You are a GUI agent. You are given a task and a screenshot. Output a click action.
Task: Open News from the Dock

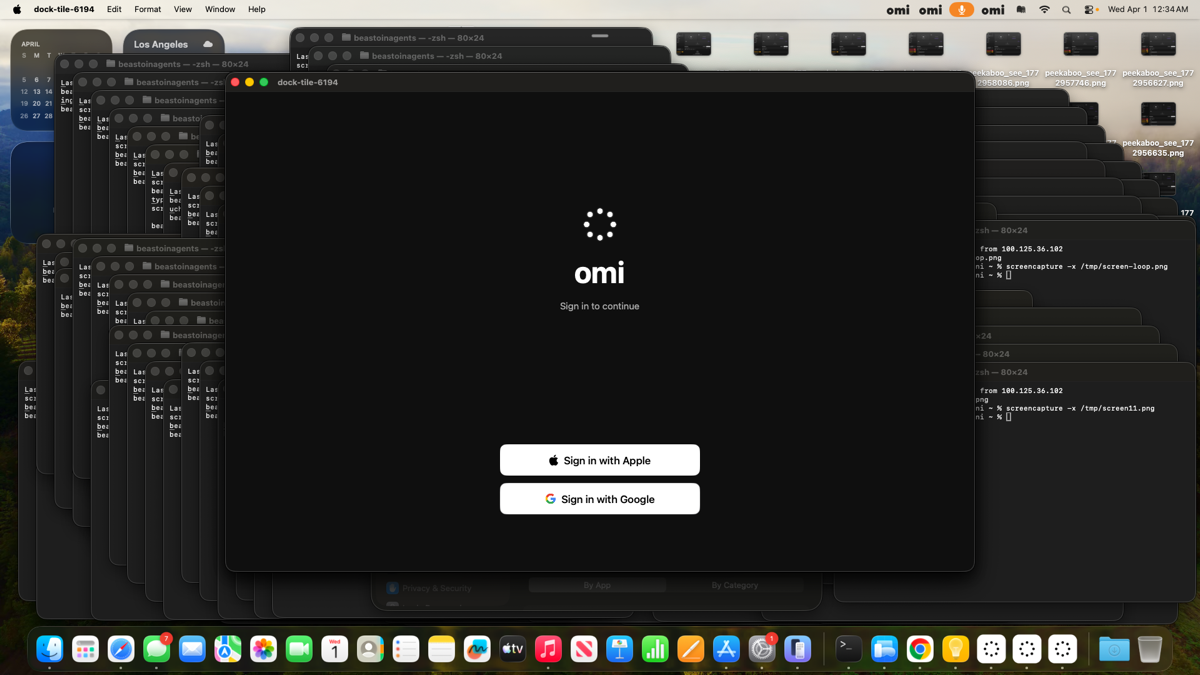[x=584, y=649]
